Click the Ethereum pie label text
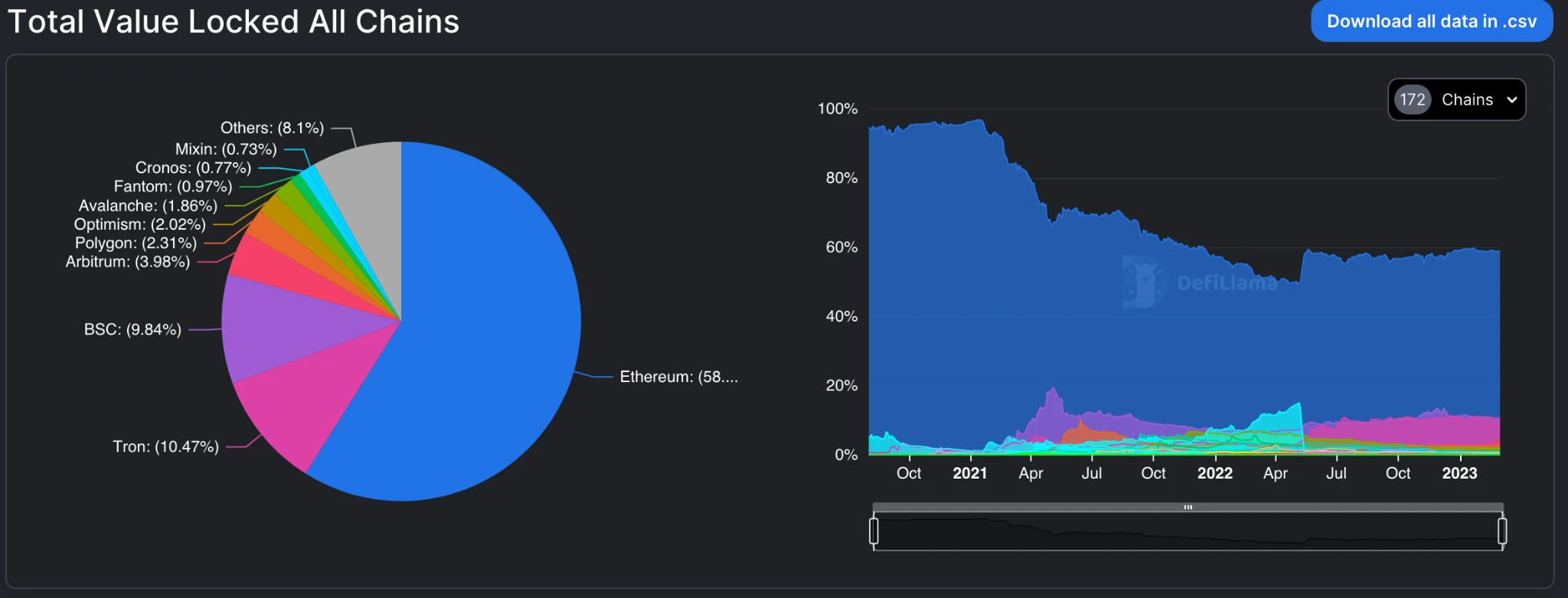 point(678,377)
